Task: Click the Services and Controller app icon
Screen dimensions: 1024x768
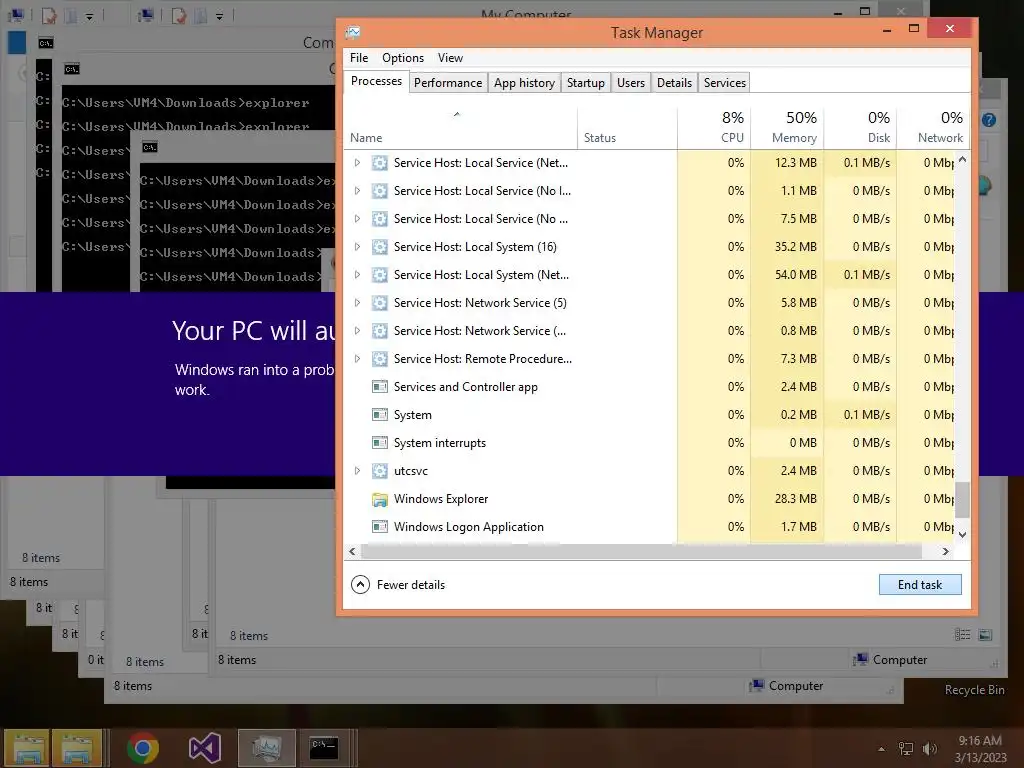Action: (x=379, y=387)
